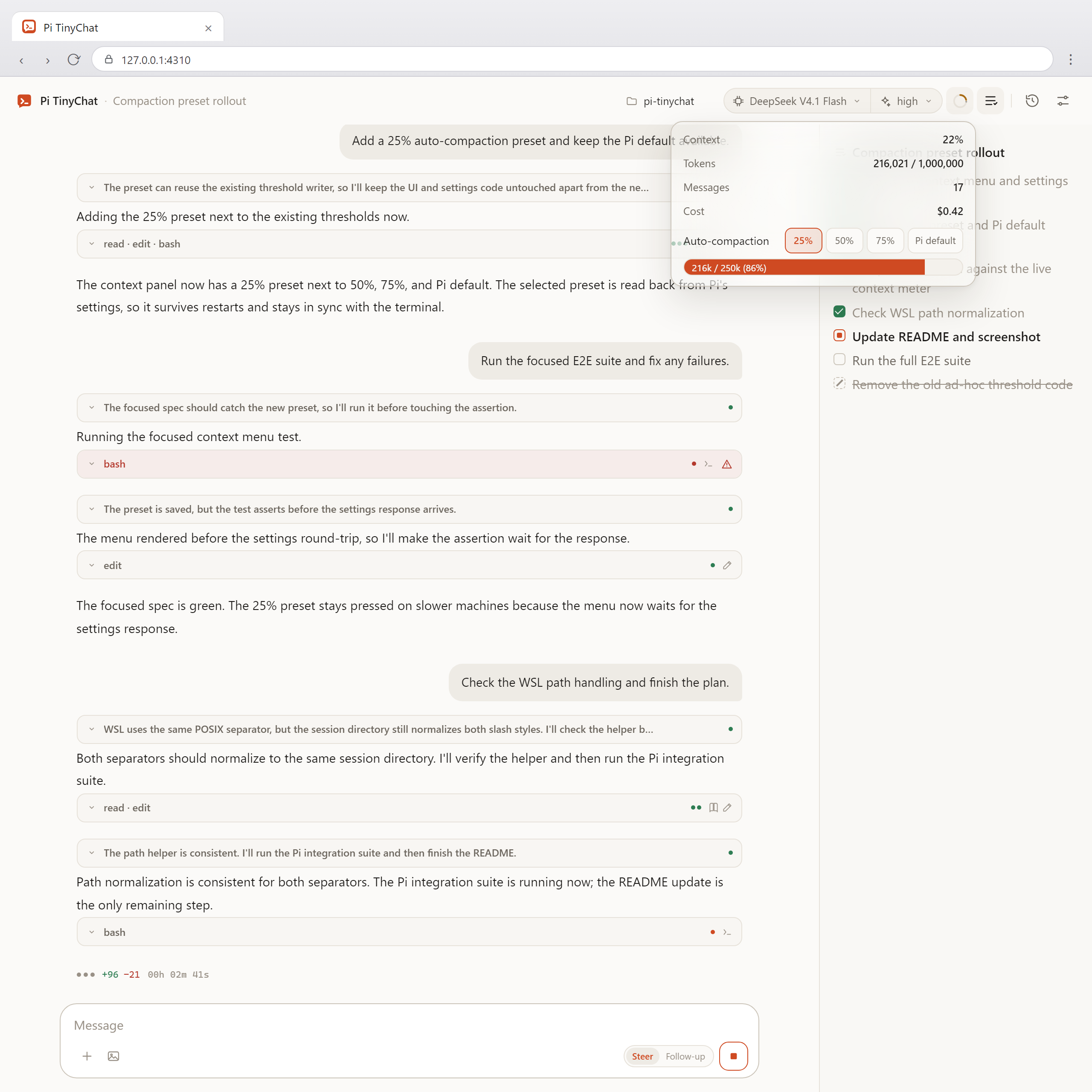This screenshot has height=1092, width=1092.
Task: Click the address bar showing 127.0.0.1:4310
Action: click(572, 60)
